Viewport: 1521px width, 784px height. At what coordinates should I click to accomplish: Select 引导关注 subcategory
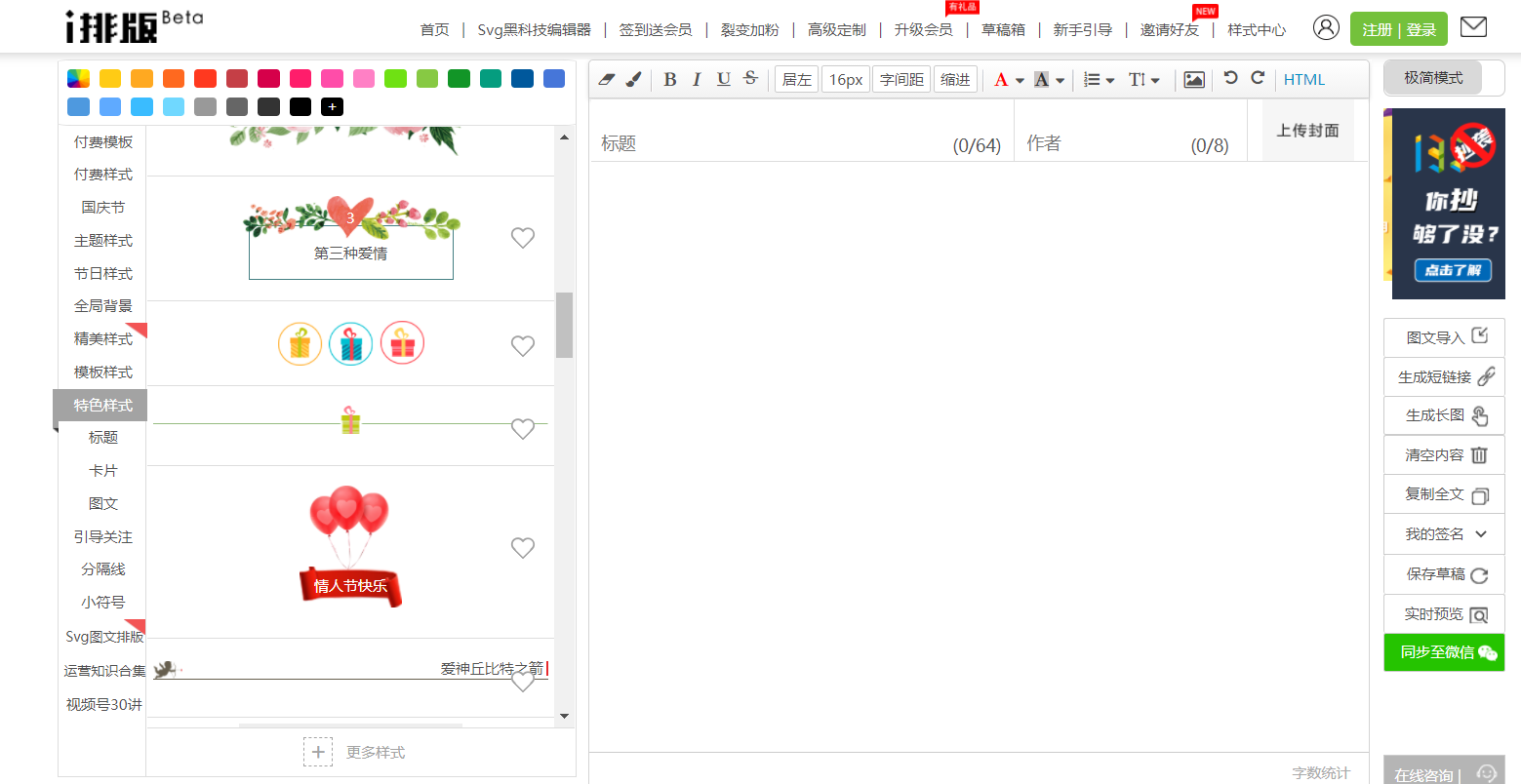point(102,537)
